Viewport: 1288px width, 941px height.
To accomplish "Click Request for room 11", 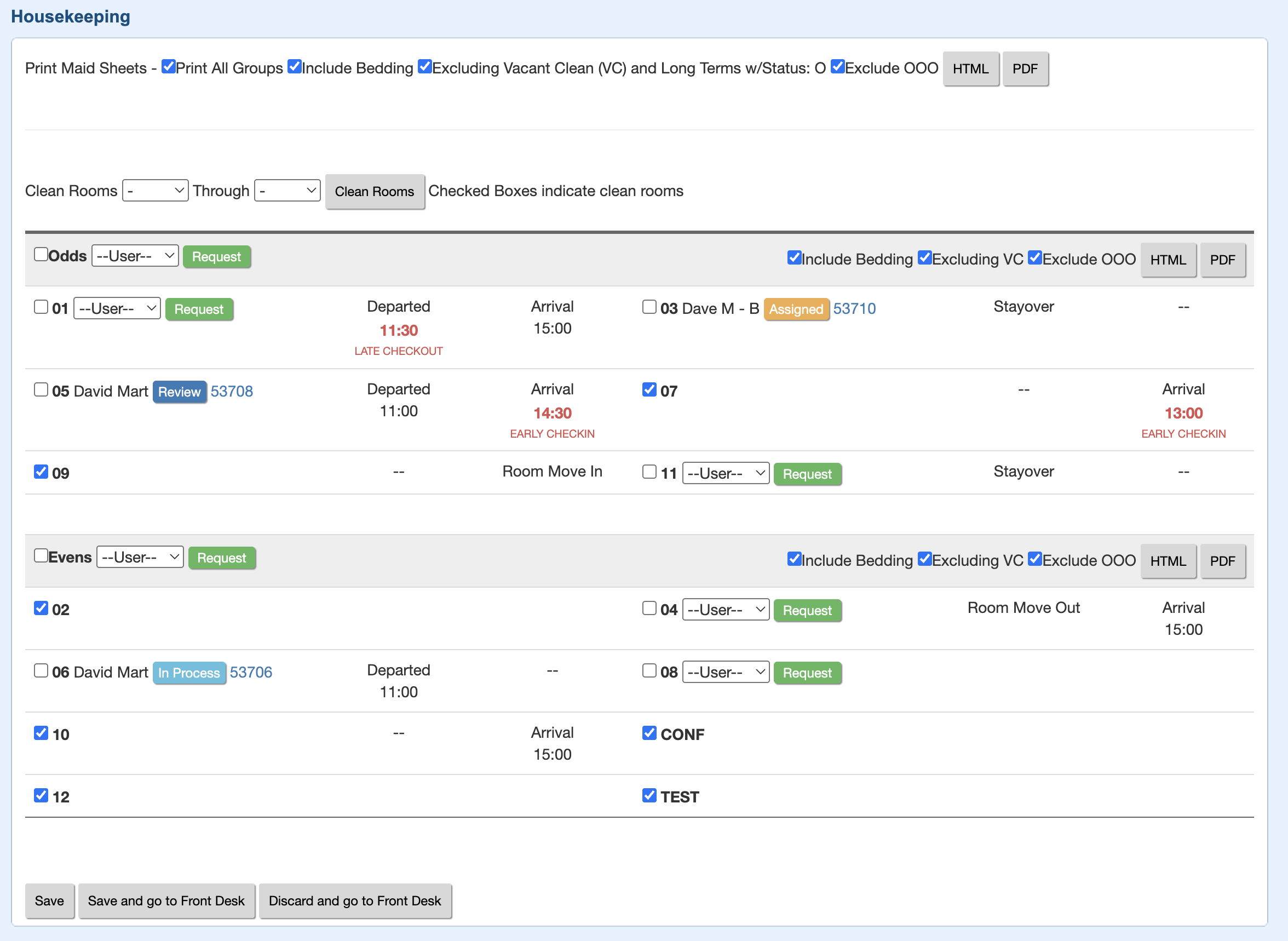I will tap(807, 474).
